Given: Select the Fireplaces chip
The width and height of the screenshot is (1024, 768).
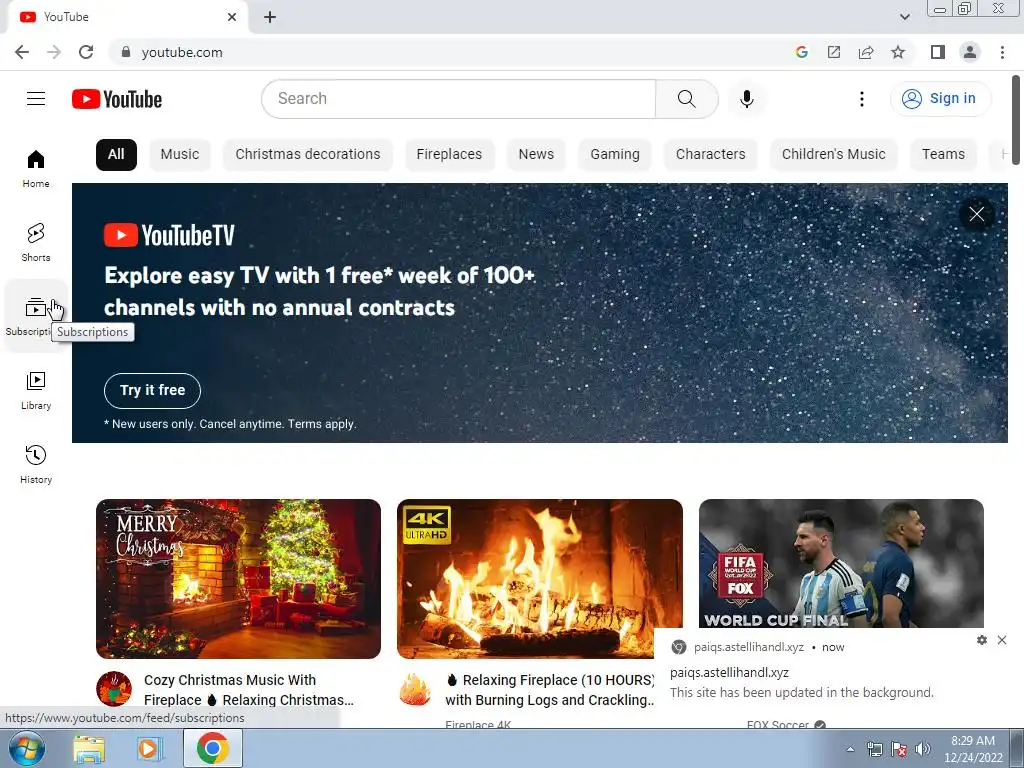Looking at the screenshot, I should (x=449, y=155).
